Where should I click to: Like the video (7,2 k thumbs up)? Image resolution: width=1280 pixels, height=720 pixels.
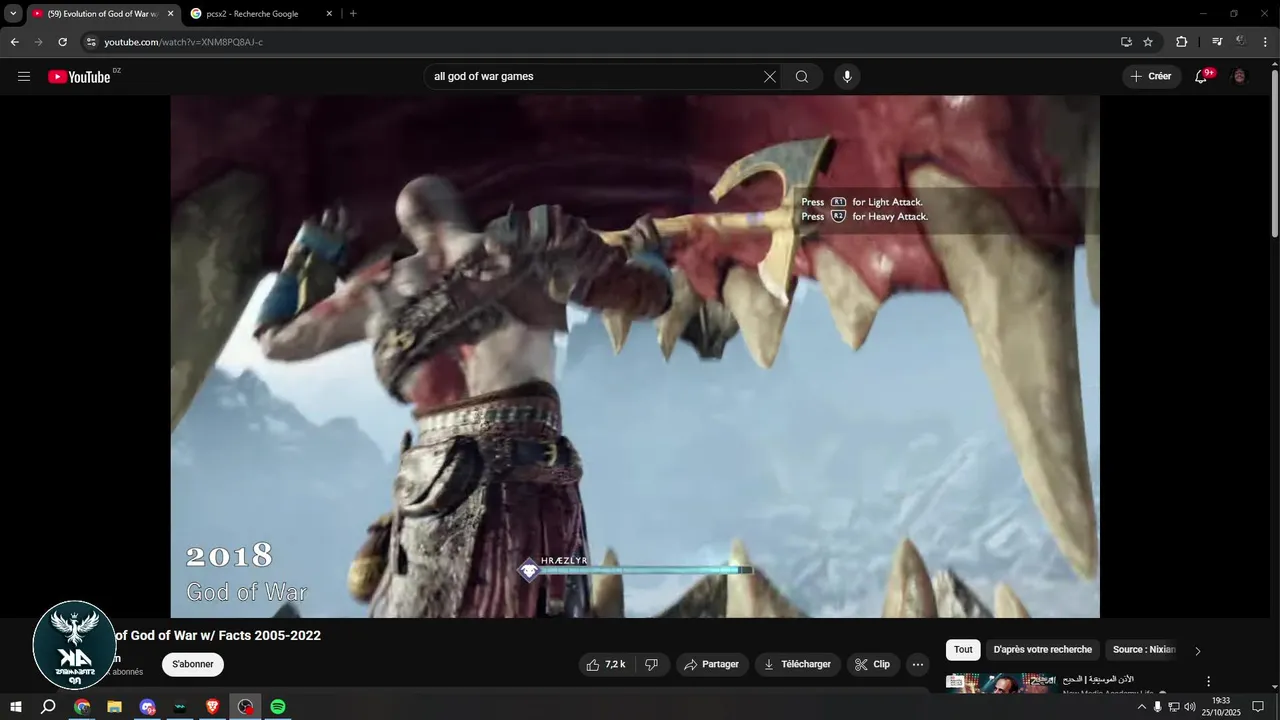pos(608,664)
